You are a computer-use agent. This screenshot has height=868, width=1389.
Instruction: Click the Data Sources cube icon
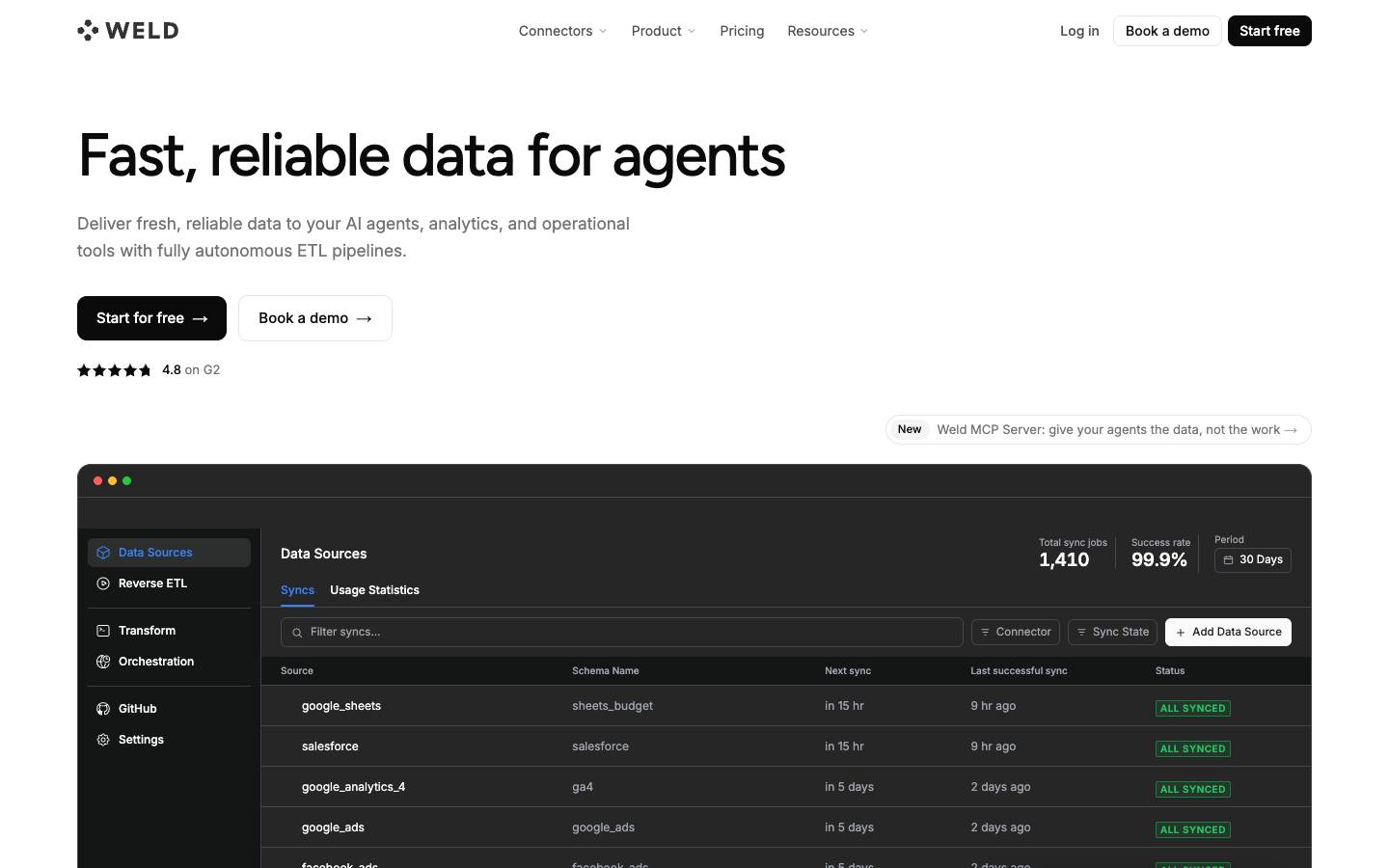coord(103,553)
